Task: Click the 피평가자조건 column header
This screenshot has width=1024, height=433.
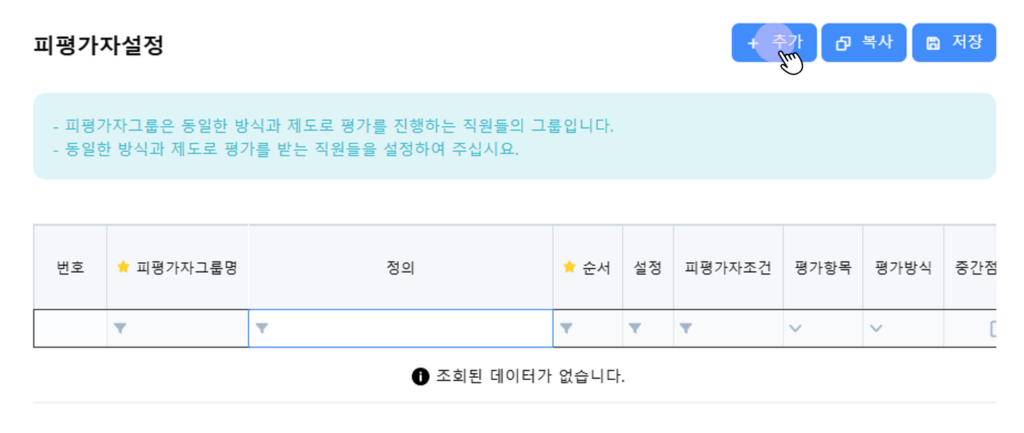Action: pyautogui.click(x=728, y=268)
